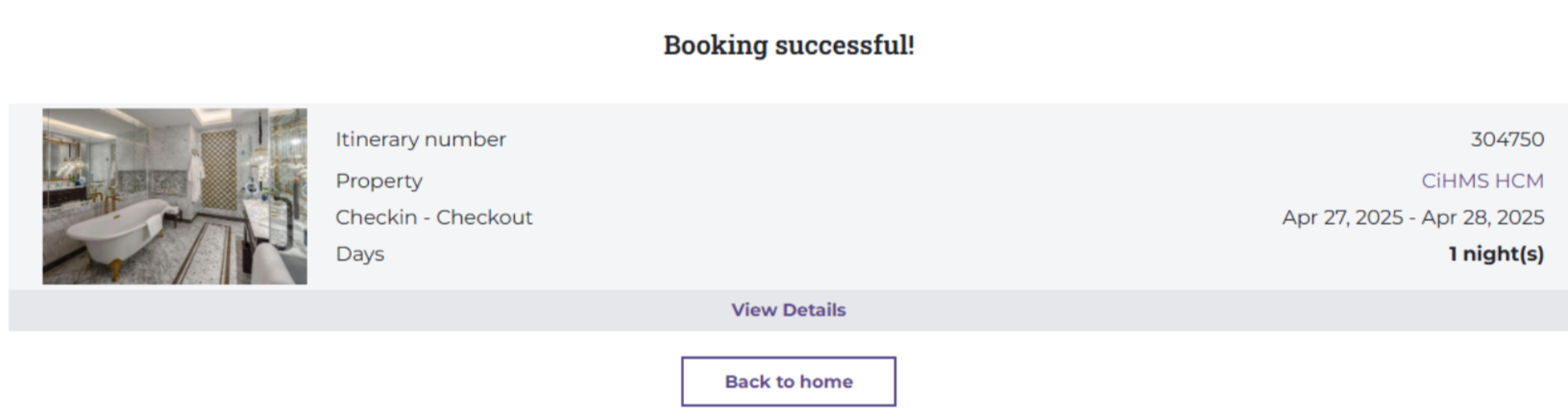Viewport: 1568px width, 414px height.
Task: Click the check-in date Apr 27, 2025
Action: pyautogui.click(x=1342, y=217)
